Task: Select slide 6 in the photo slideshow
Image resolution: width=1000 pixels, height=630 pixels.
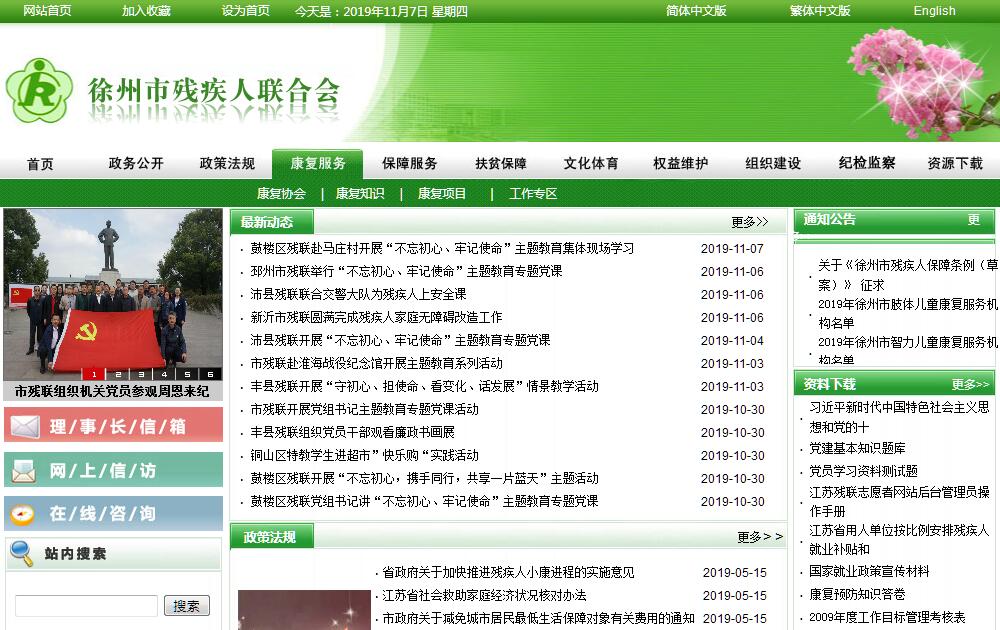Action: (210, 374)
